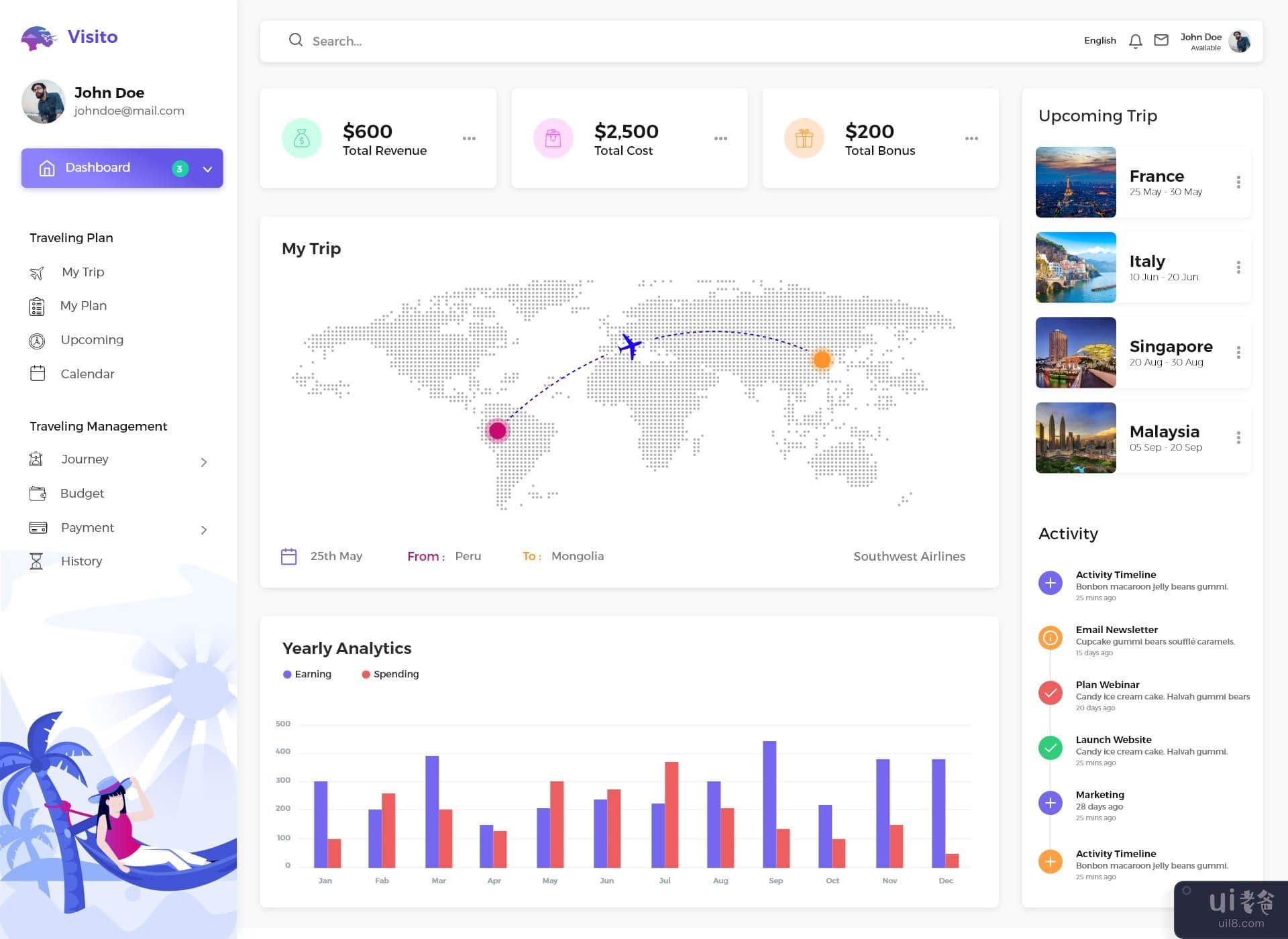Expand the Dashboard dropdown arrow
Viewport: 1288px width, 939px height.
tap(208, 169)
